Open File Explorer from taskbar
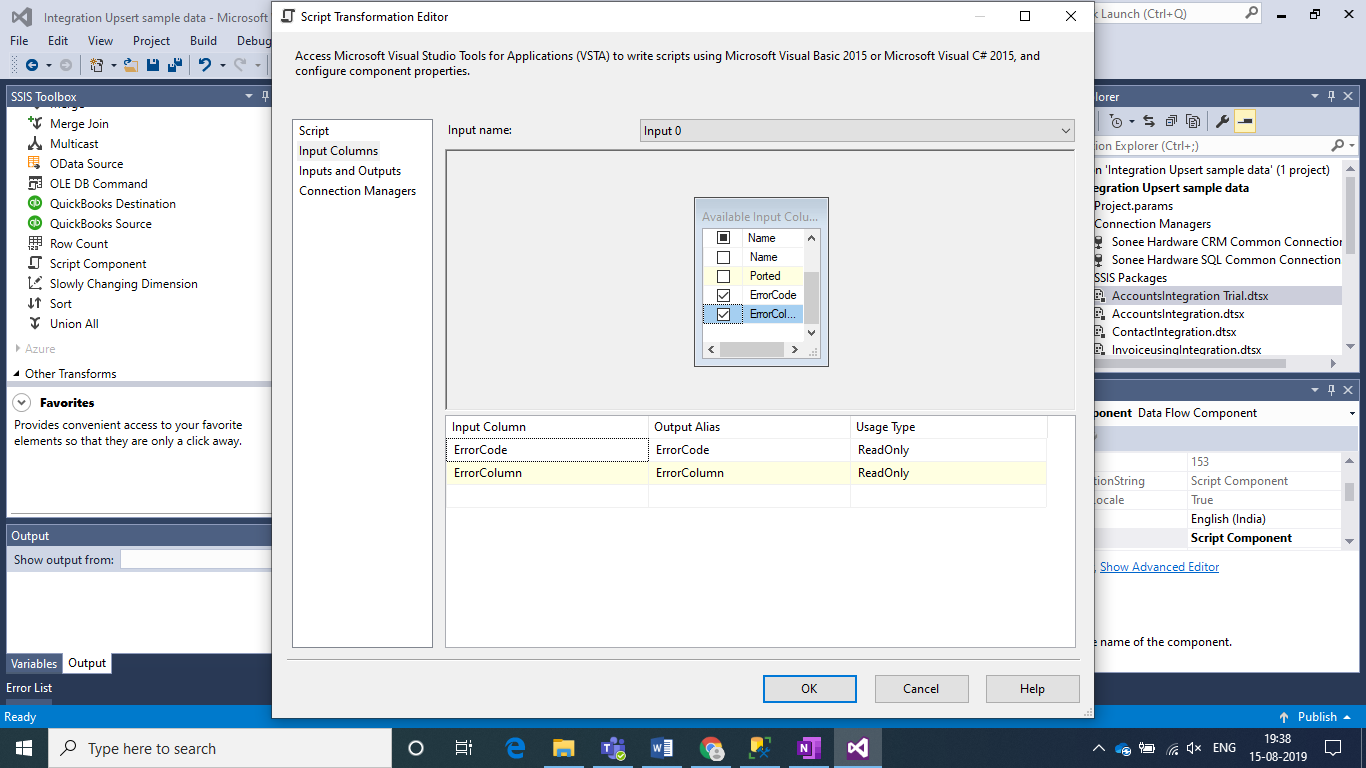Viewport: 1366px width, 768px height. click(x=564, y=748)
